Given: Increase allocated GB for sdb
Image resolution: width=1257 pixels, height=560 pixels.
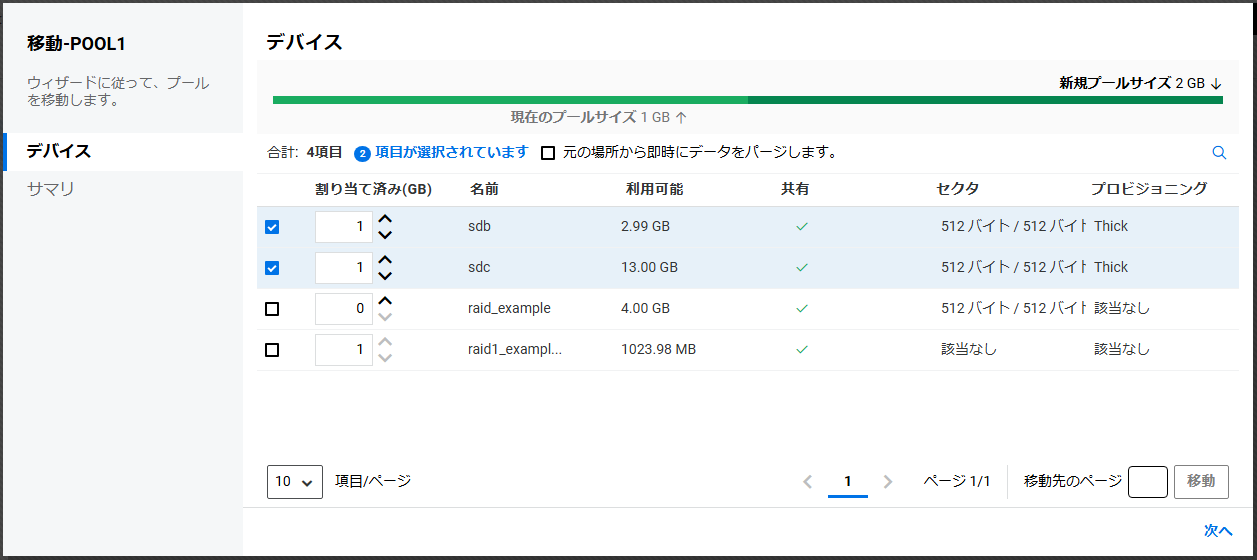Looking at the screenshot, I should pos(385,219).
